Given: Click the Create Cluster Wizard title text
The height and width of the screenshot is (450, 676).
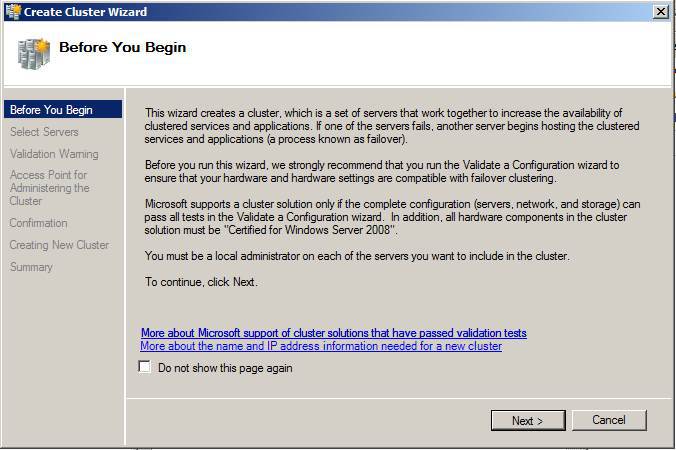Looking at the screenshot, I should [x=85, y=12].
